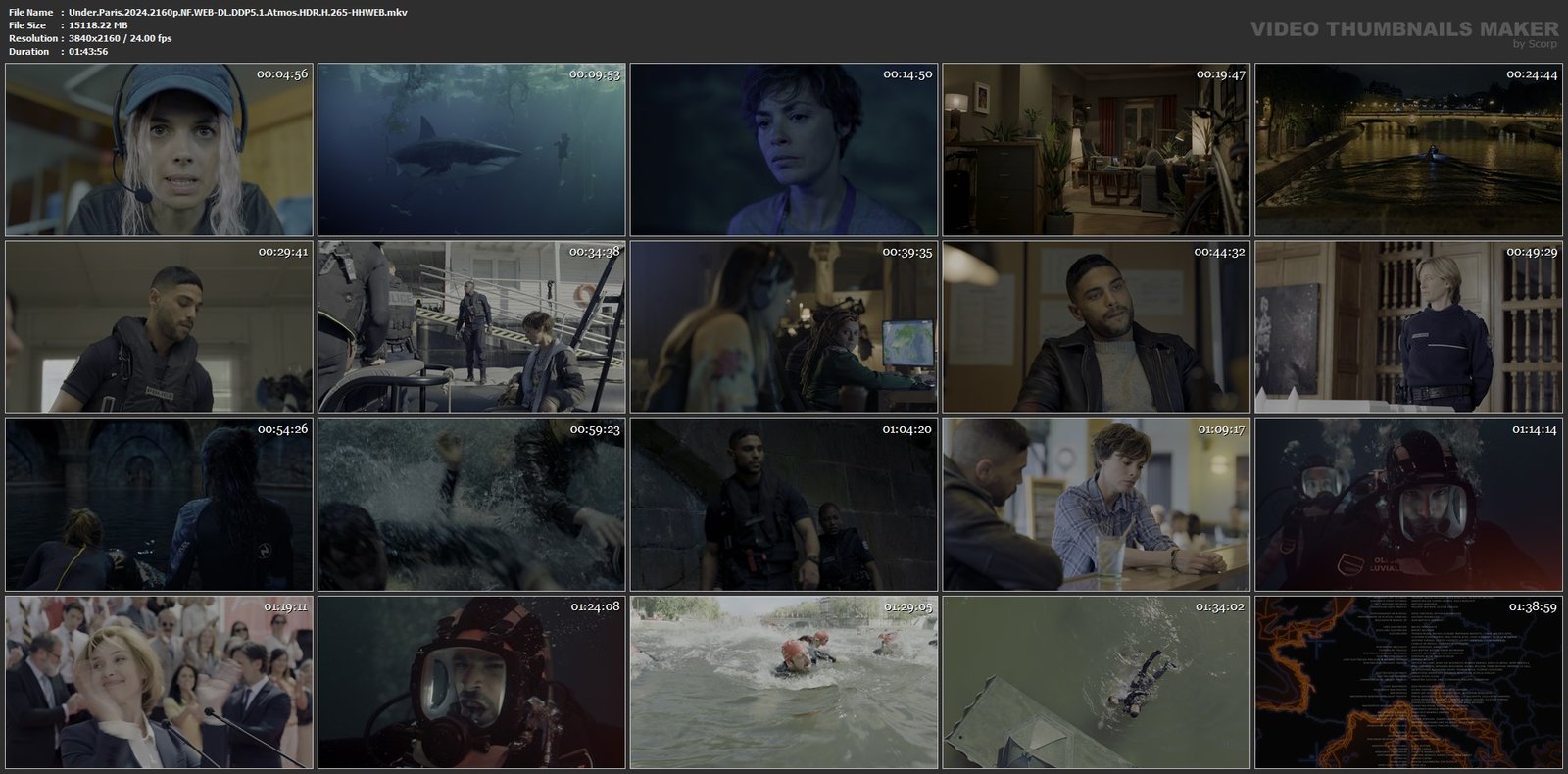Click the diving masks thumbnail 01:14:14
Screen dimensions: 1568x774
tap(1409, 505)
